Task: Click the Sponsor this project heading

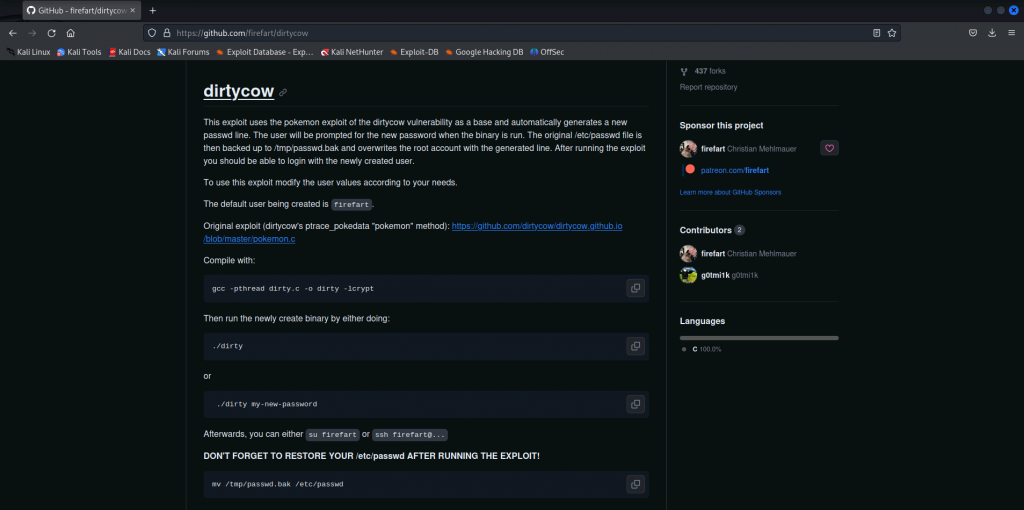Action: pyautogui.click(x=722, y=125)
